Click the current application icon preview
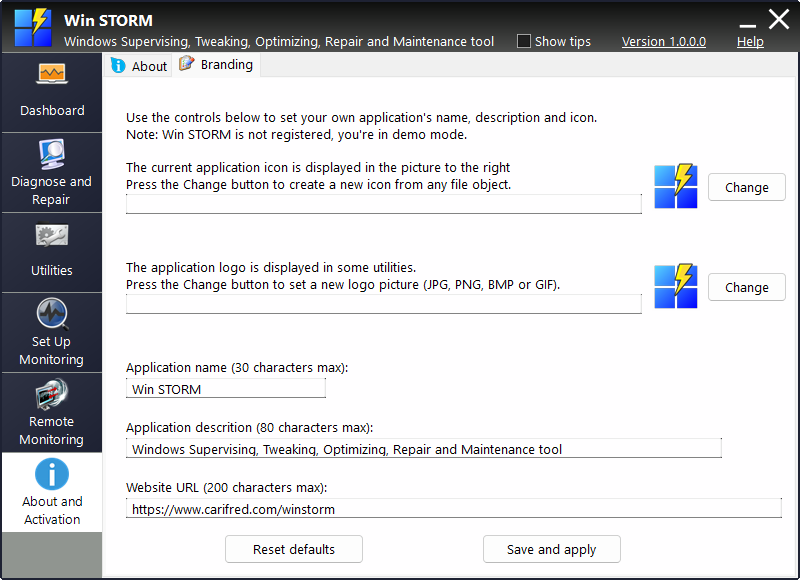 675,187
